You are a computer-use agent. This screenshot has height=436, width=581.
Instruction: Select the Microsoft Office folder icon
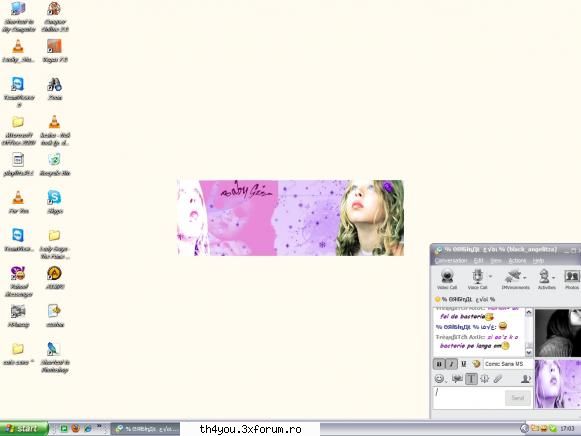pos(18,130)
